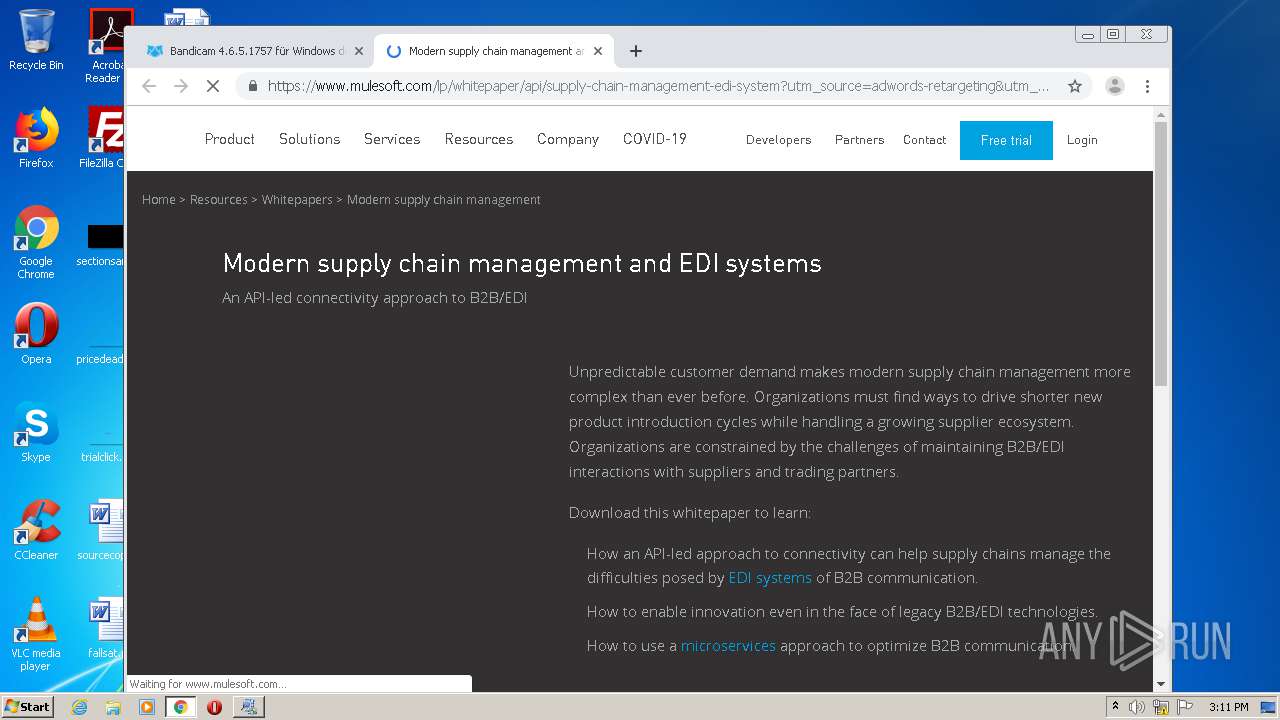Viewport: 1280px width, 720px height.
Task: Bookmark this page with the star
Action: coord(1075,86)
